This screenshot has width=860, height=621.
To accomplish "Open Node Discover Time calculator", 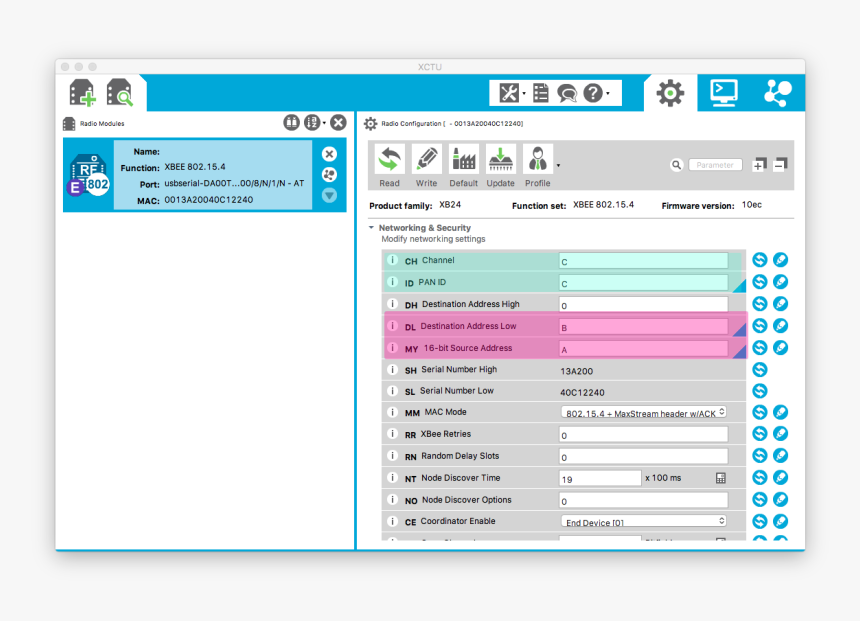I will 721,478.
